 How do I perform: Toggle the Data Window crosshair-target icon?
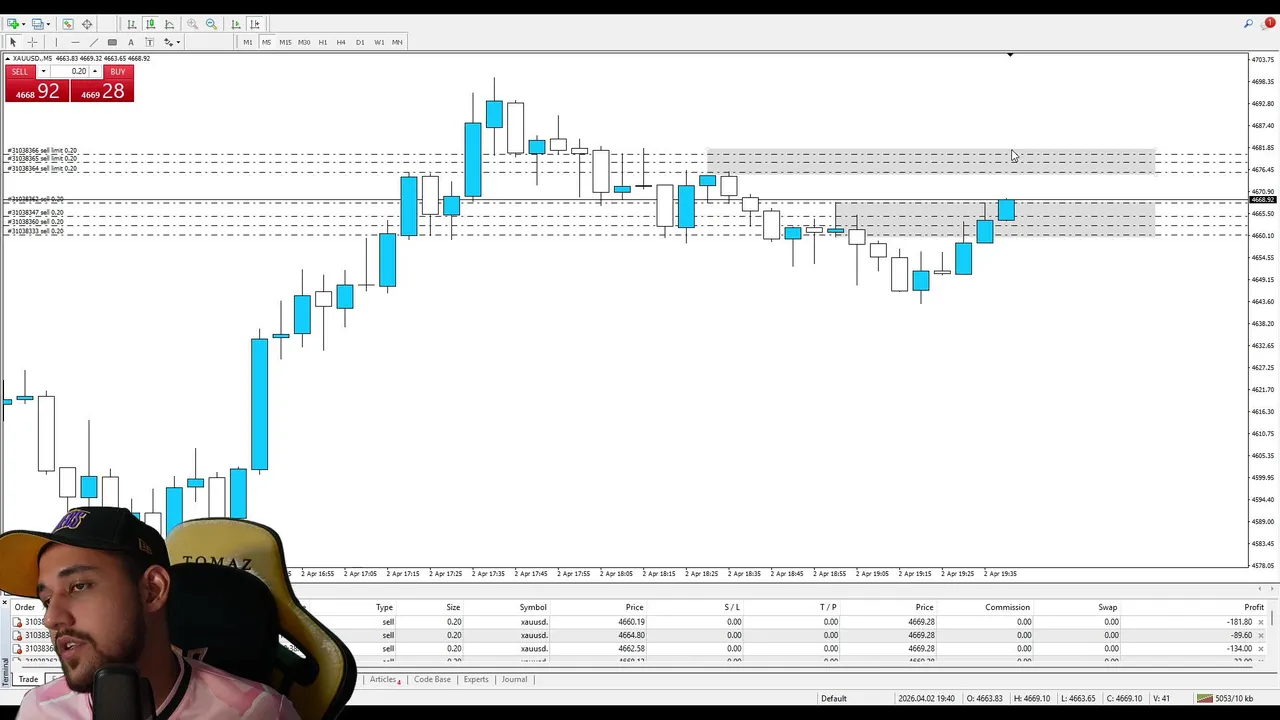(x=87, y=24)
